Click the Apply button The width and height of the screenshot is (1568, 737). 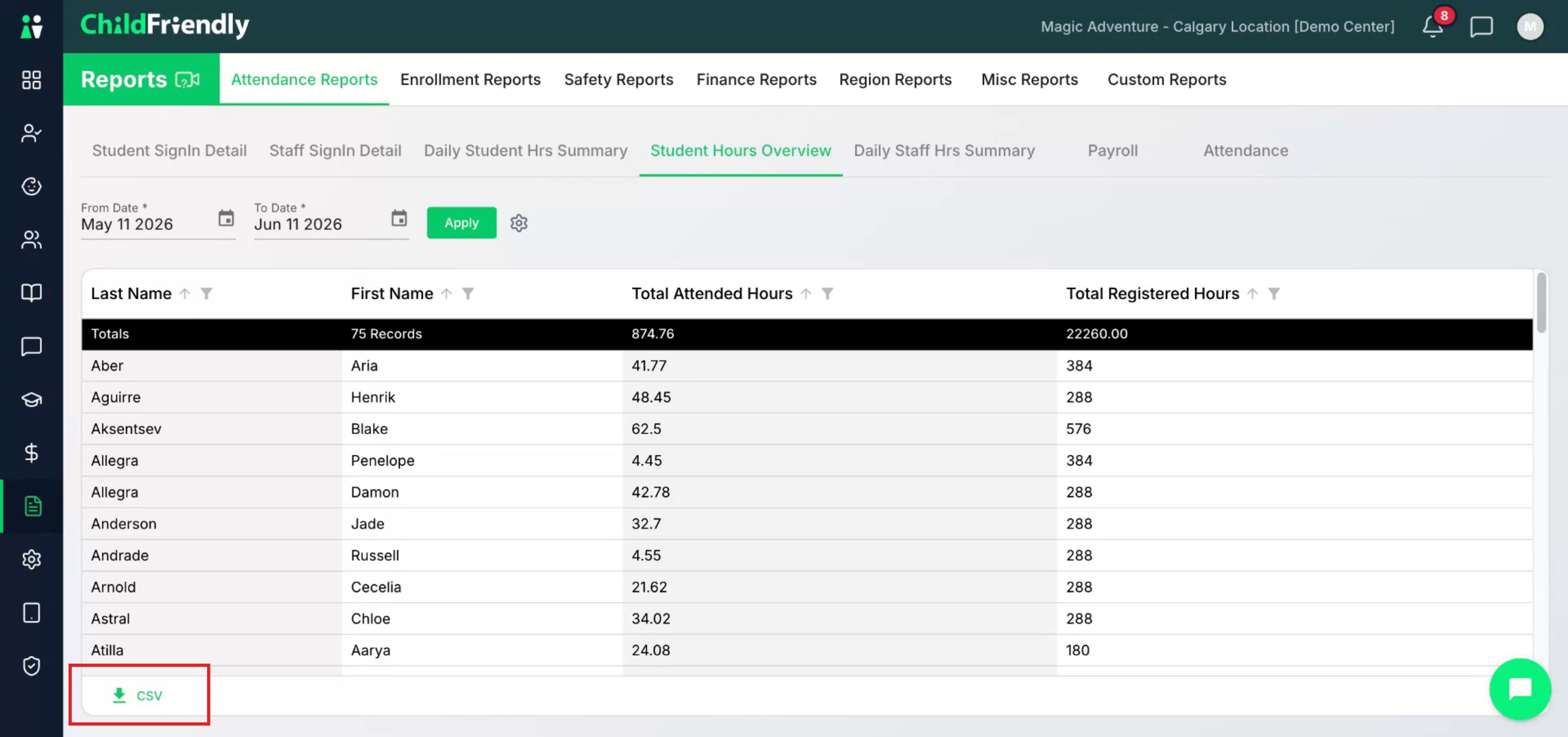coord(461,223)
